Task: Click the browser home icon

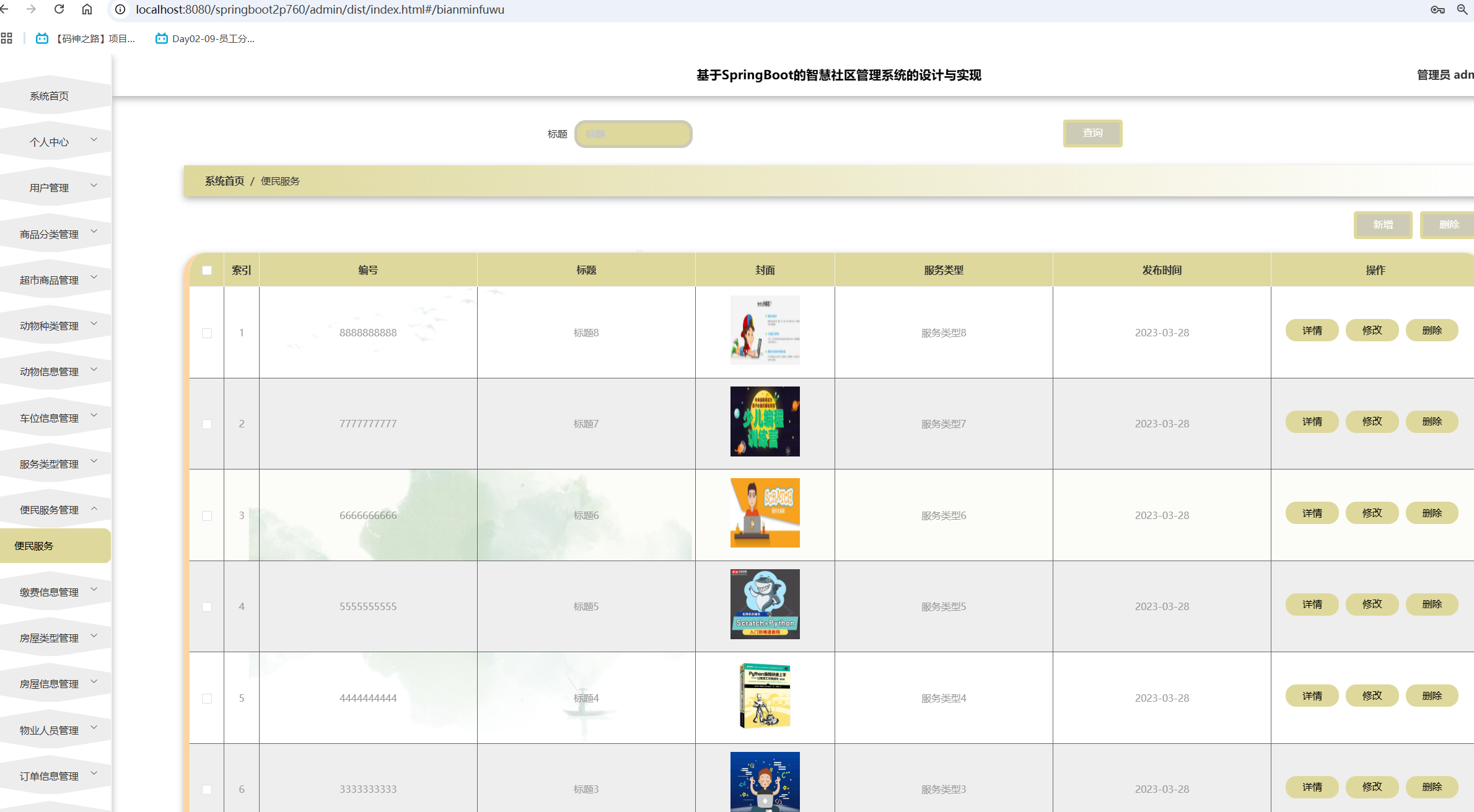Action: pyautogui.click(x=87, y=9)
